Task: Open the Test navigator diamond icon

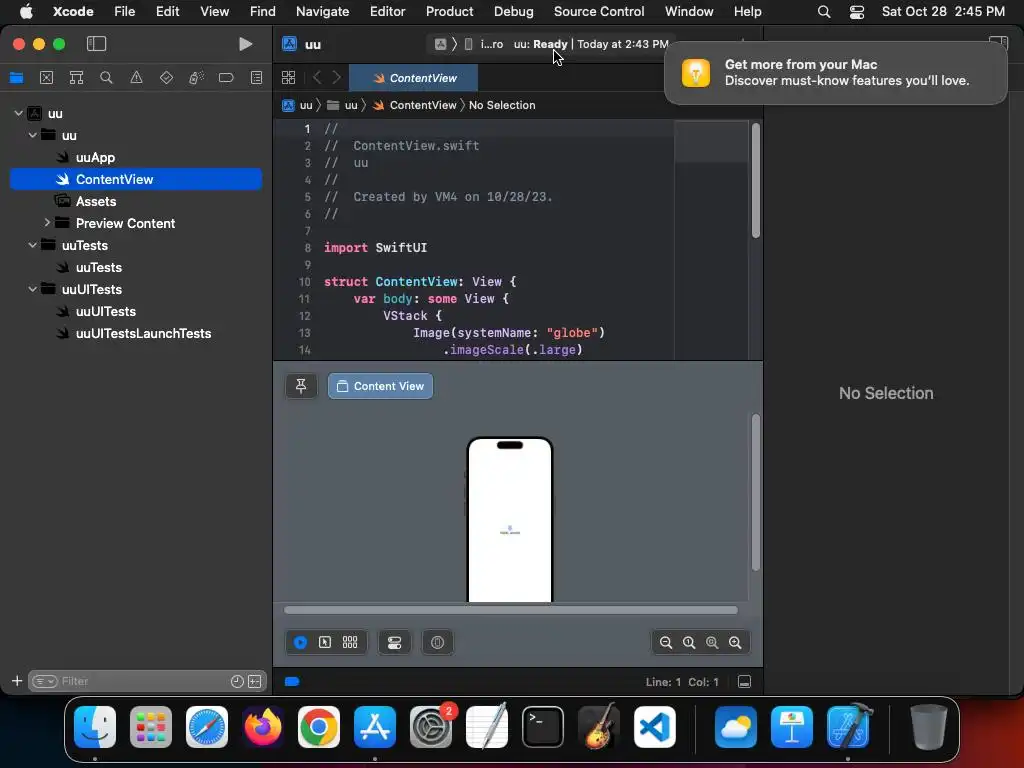Action: pyautogui.click(x=167, y=78)
